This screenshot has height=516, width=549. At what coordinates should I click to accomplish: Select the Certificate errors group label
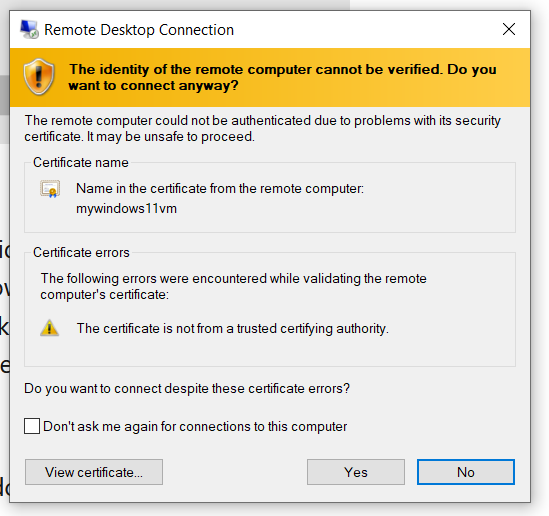81,252
